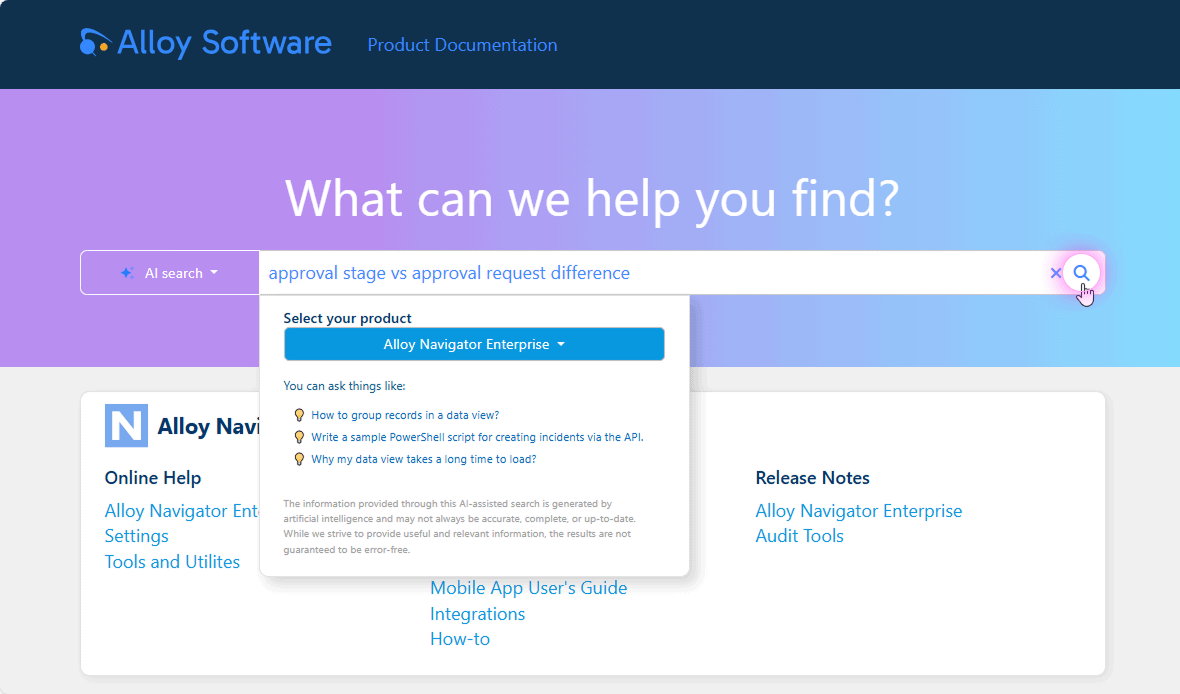Open Alloy Navigator Enterprise under Release Notes
1180x694 pixels.
(x=859, y=511)
